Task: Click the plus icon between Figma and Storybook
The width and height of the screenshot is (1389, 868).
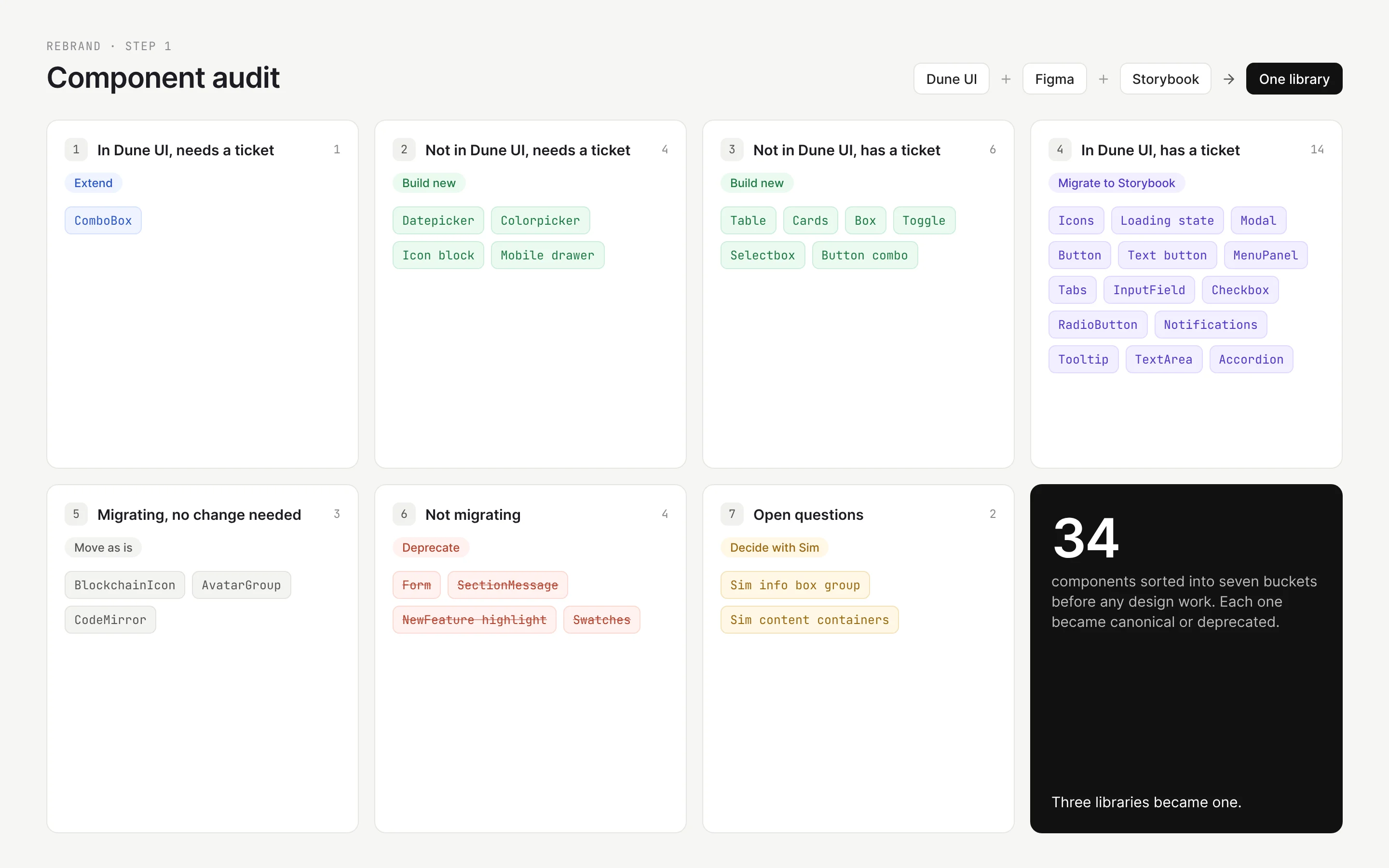Action: click(x=1103, y=79)
